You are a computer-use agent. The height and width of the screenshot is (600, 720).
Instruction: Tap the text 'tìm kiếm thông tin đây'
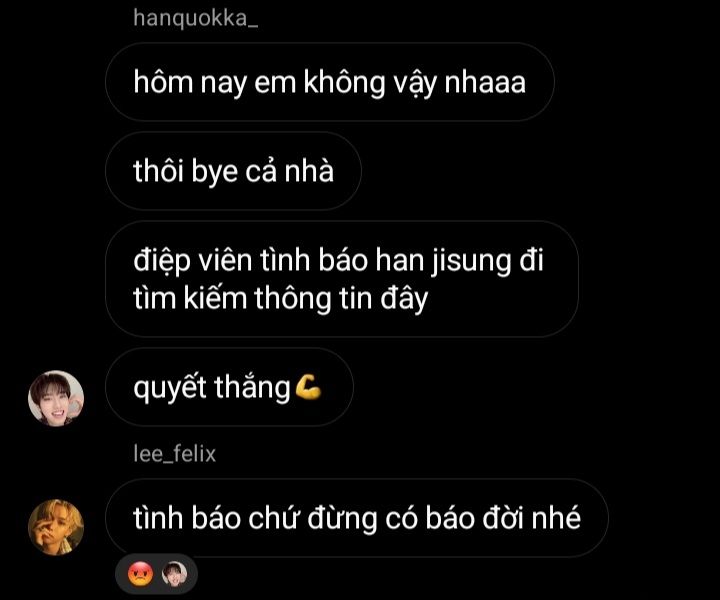tap(281, 298)
